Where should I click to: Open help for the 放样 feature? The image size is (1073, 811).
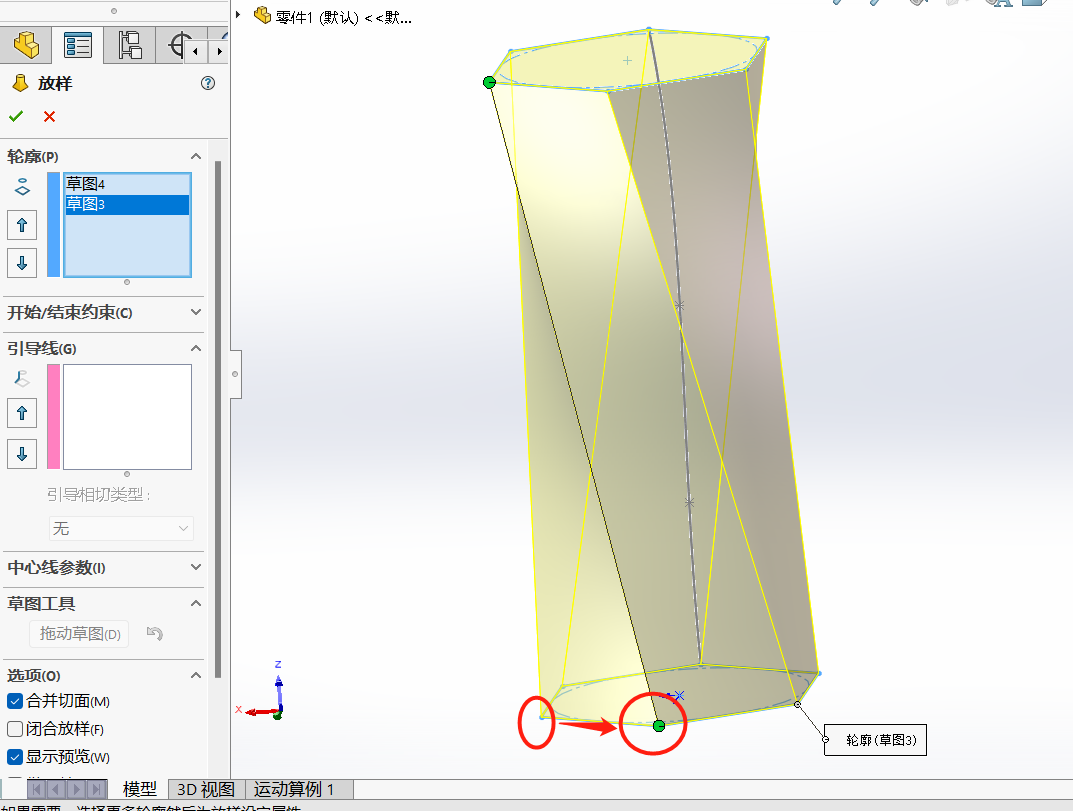(x=208, y=83)
